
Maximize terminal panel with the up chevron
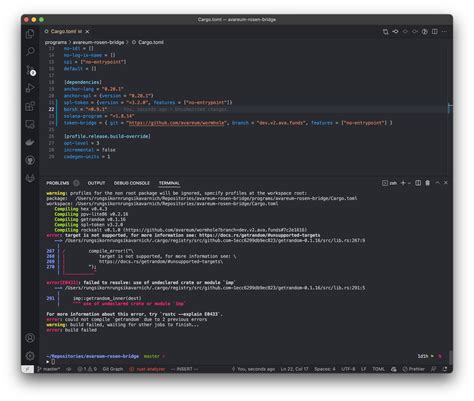point(437,183)
